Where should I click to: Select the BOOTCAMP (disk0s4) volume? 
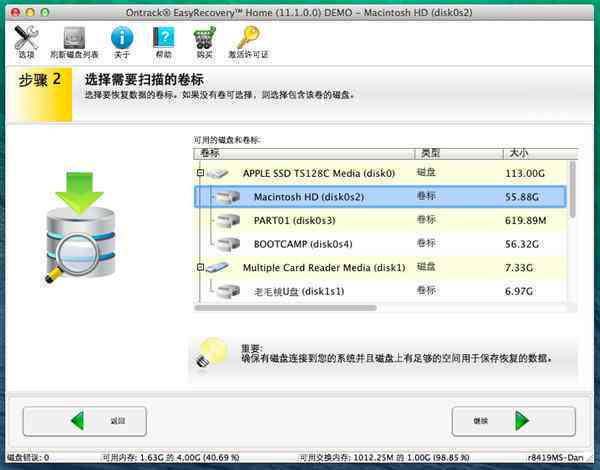[380, 244]
